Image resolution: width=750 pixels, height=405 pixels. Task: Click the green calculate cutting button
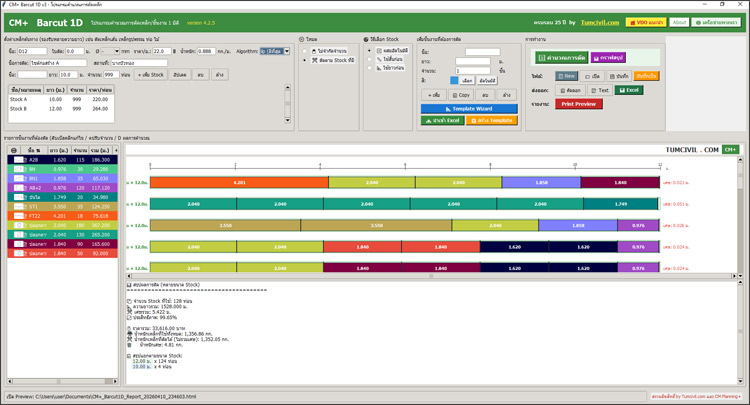(x=560, y=58)
